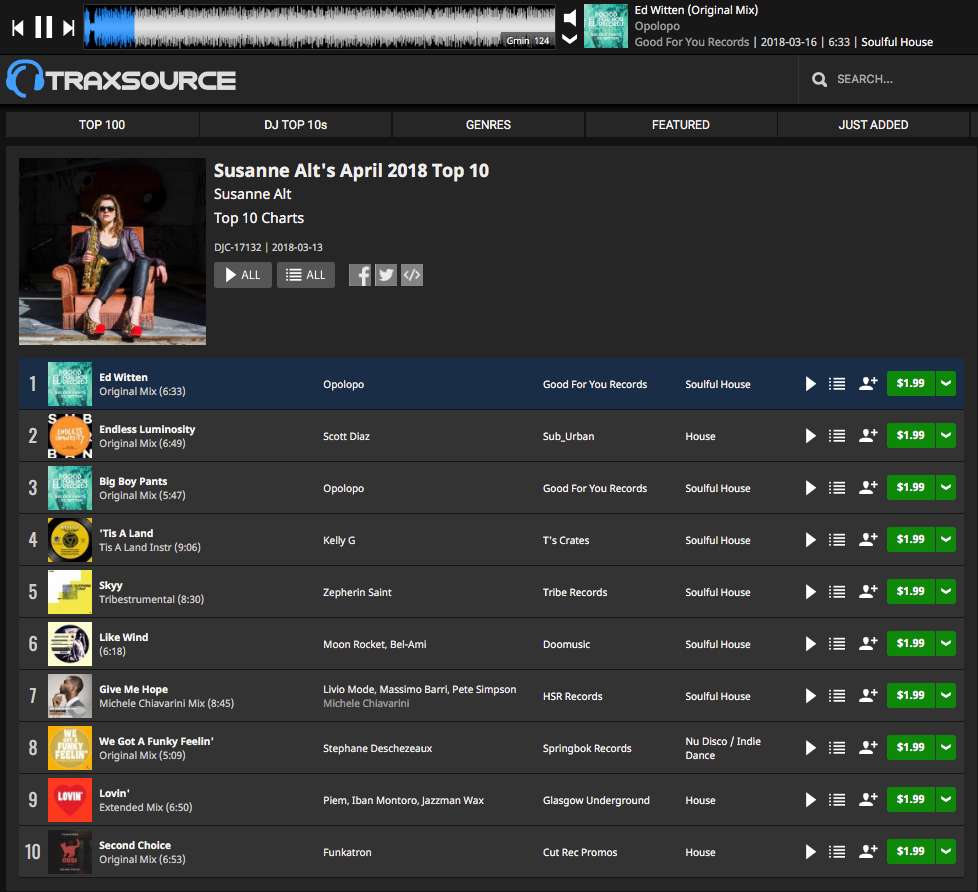Play the Ed Witten track
This screenshot has width=978, height=892.
point(810,384)
